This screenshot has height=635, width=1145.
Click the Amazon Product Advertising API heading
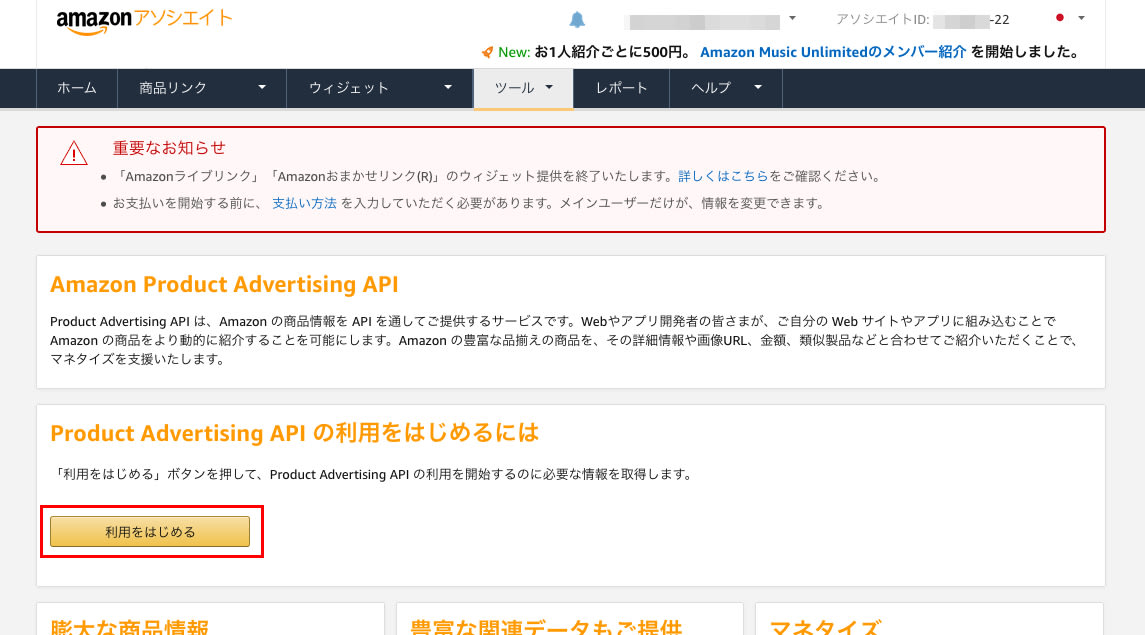click(224, 285)
